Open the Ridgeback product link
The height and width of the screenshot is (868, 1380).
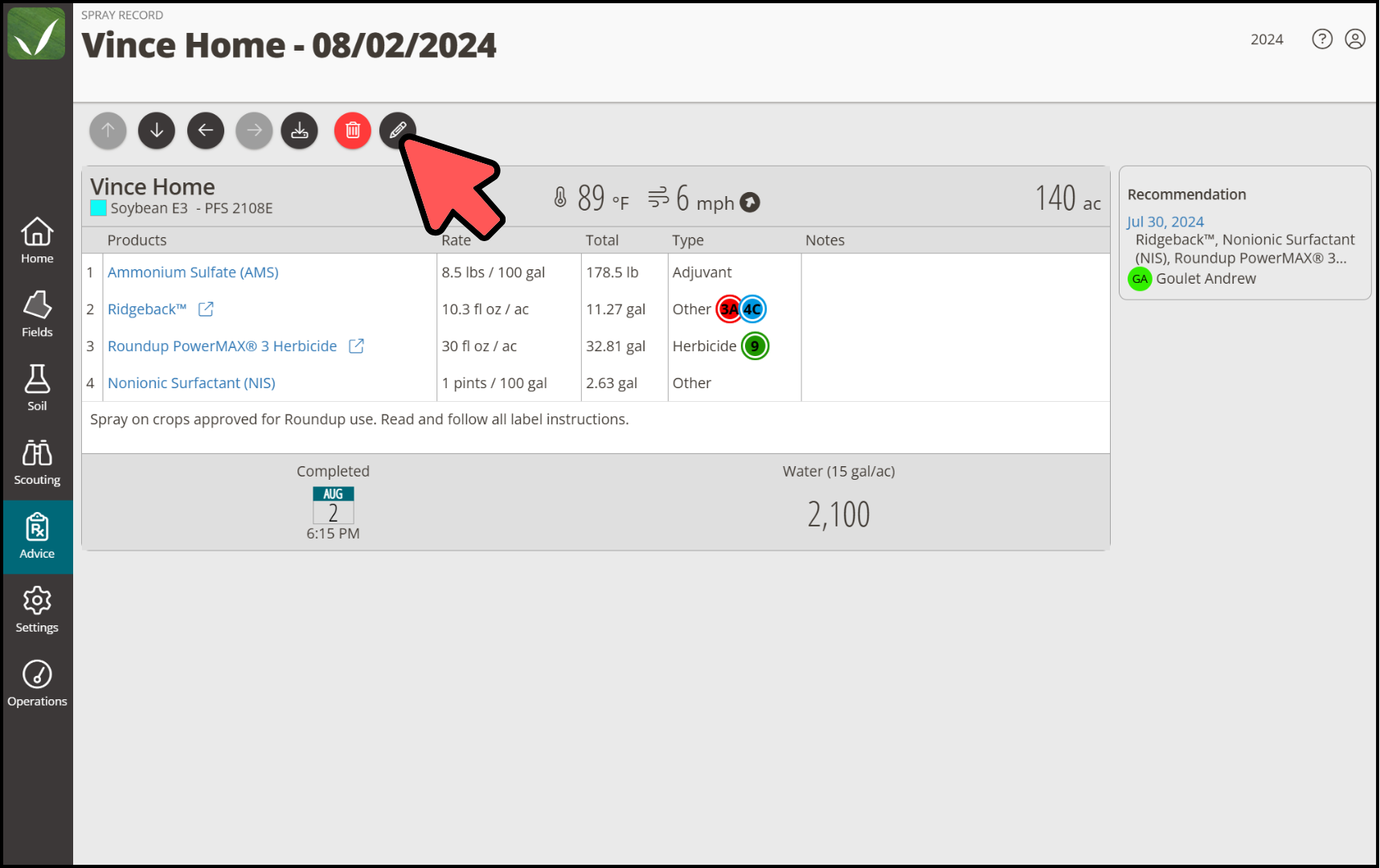coord(147,309)
